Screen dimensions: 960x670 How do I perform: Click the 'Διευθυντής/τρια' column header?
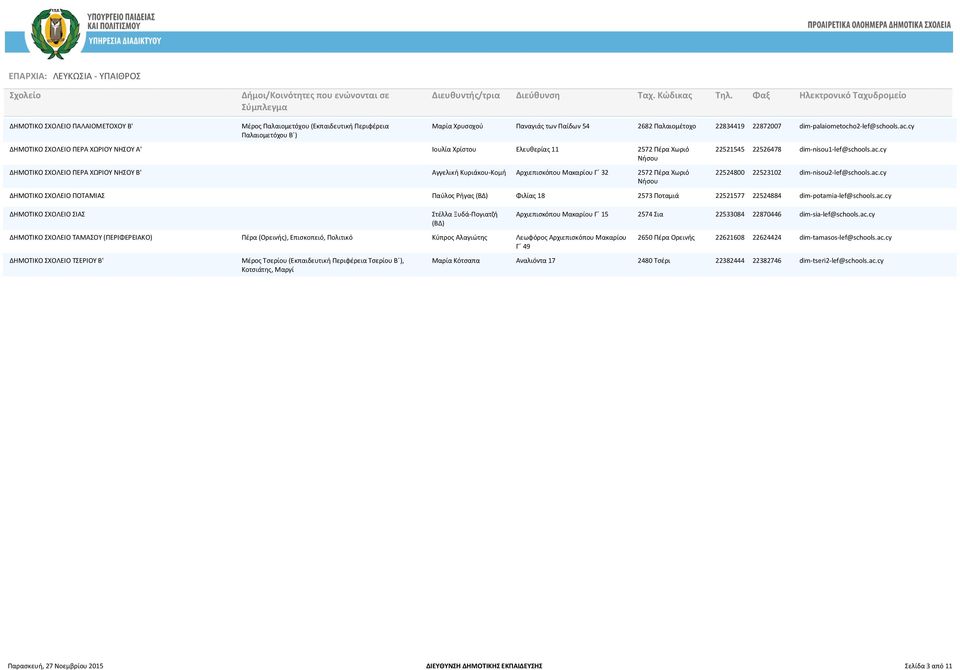(x=466, y=96)
